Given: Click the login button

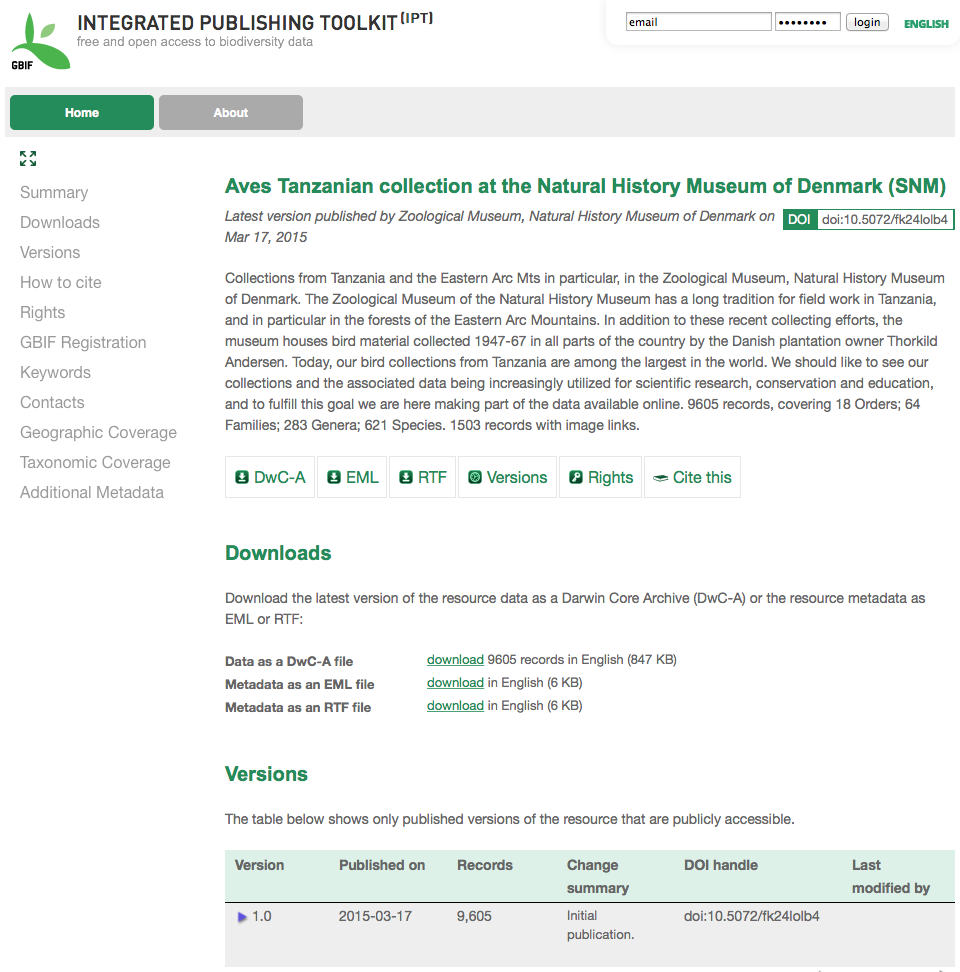Looking at the screenshot, I should coord(867,22).
